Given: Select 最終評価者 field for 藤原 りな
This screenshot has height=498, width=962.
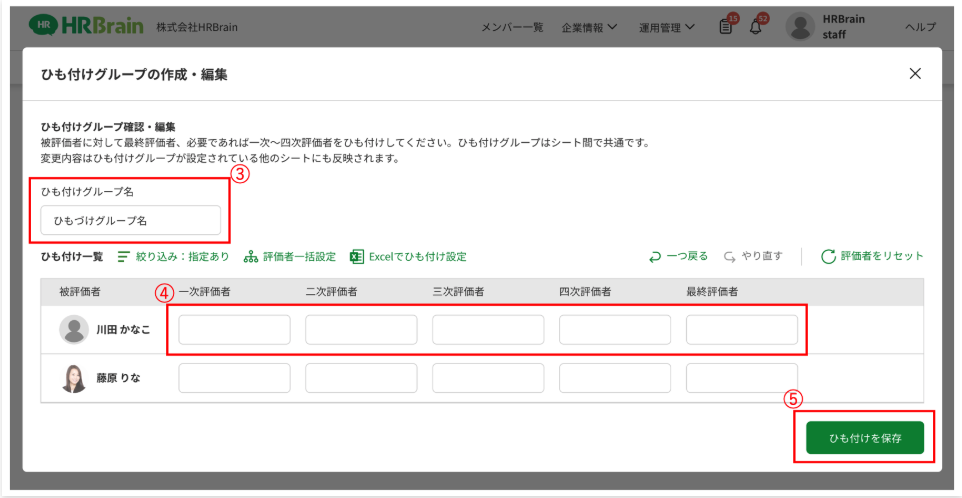Looking at the screenshot, I should [741, 378].
